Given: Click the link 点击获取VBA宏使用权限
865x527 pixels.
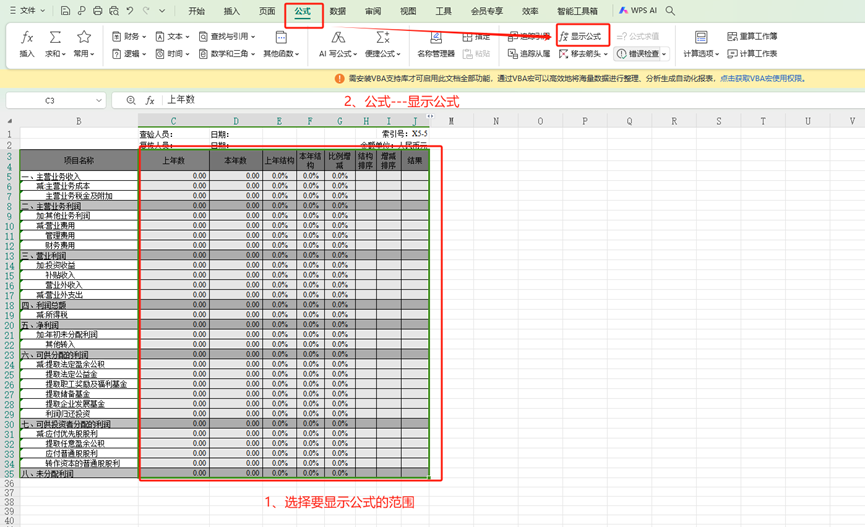Looking at the screenshot, I should coord(762,78).
